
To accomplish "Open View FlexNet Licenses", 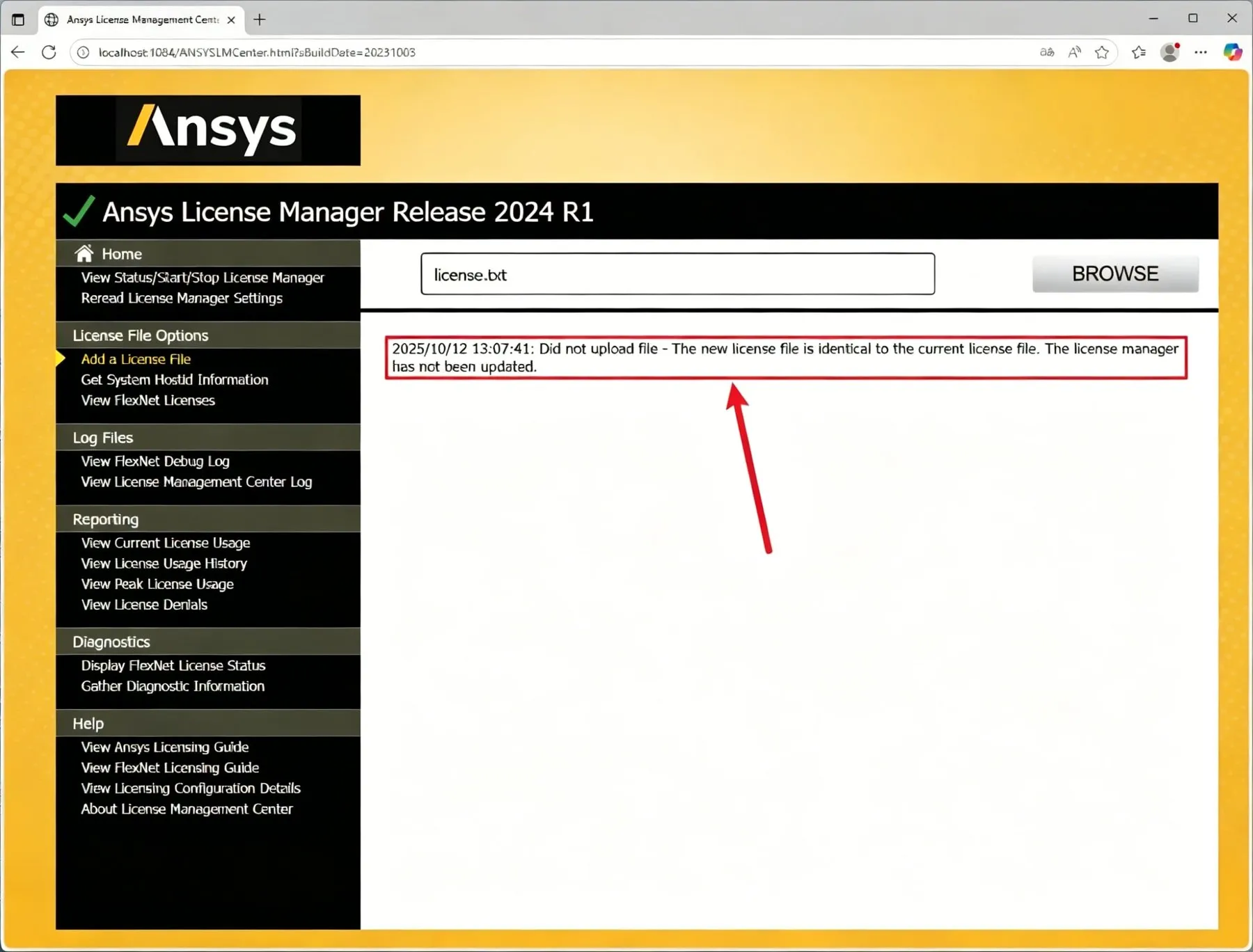I will pos(148,400).
